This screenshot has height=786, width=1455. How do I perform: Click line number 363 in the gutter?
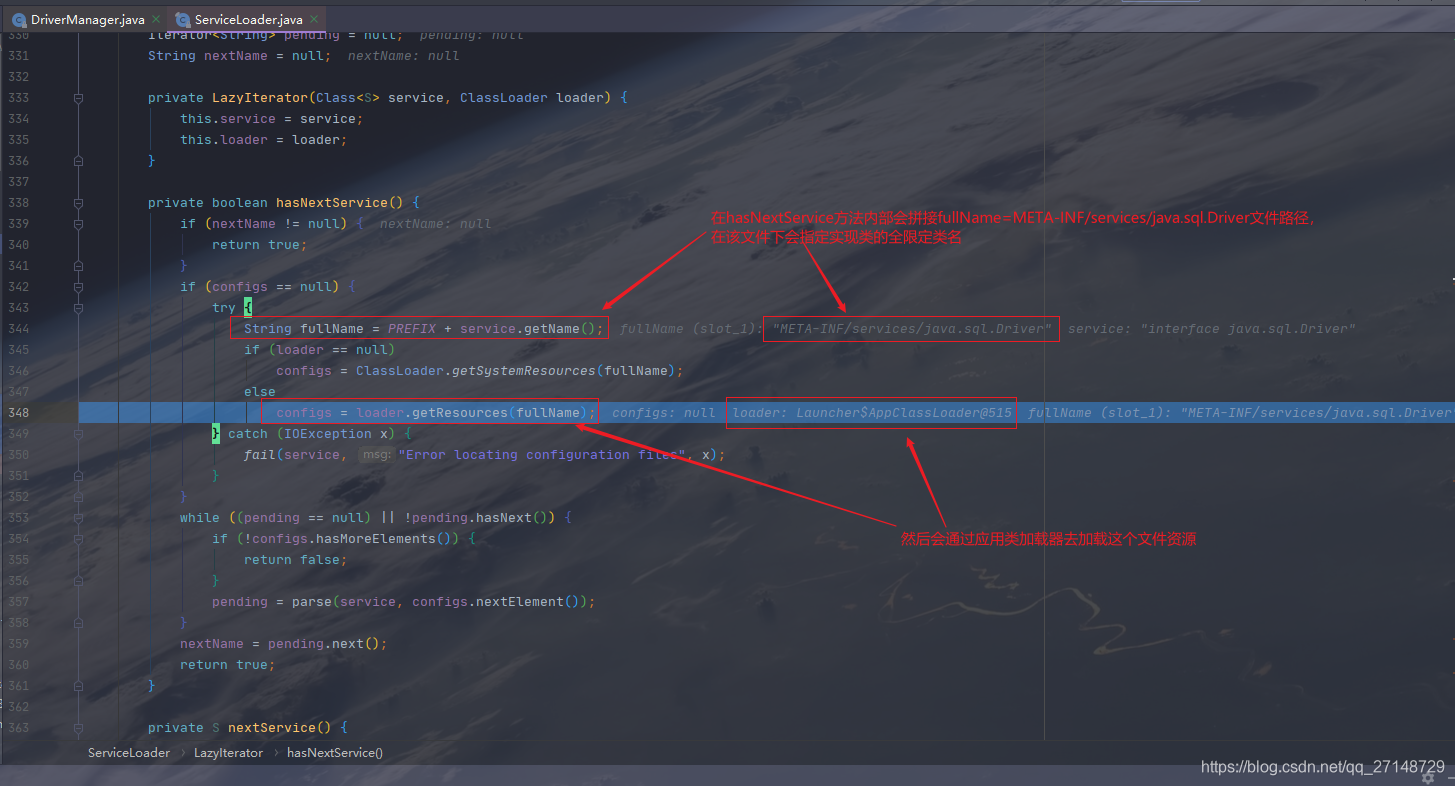point(18,728)
